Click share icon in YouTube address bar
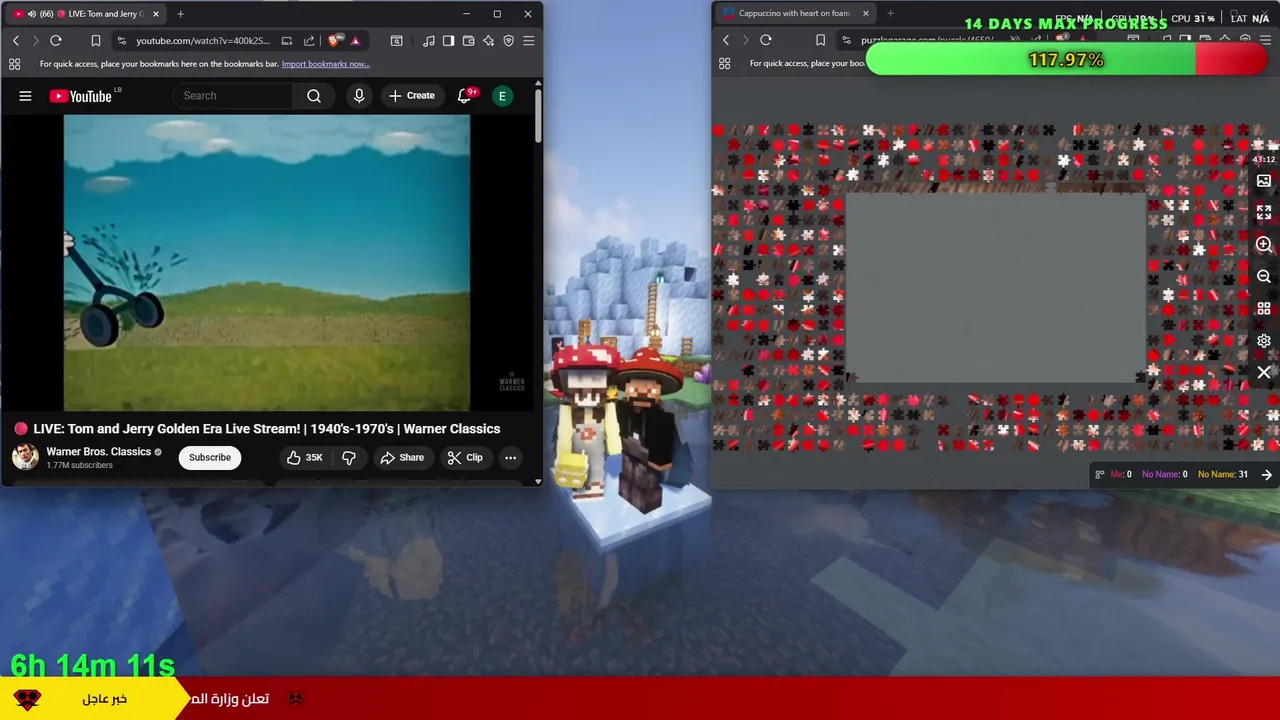The height and width of the screenshot is (720, 1280). 309,41
